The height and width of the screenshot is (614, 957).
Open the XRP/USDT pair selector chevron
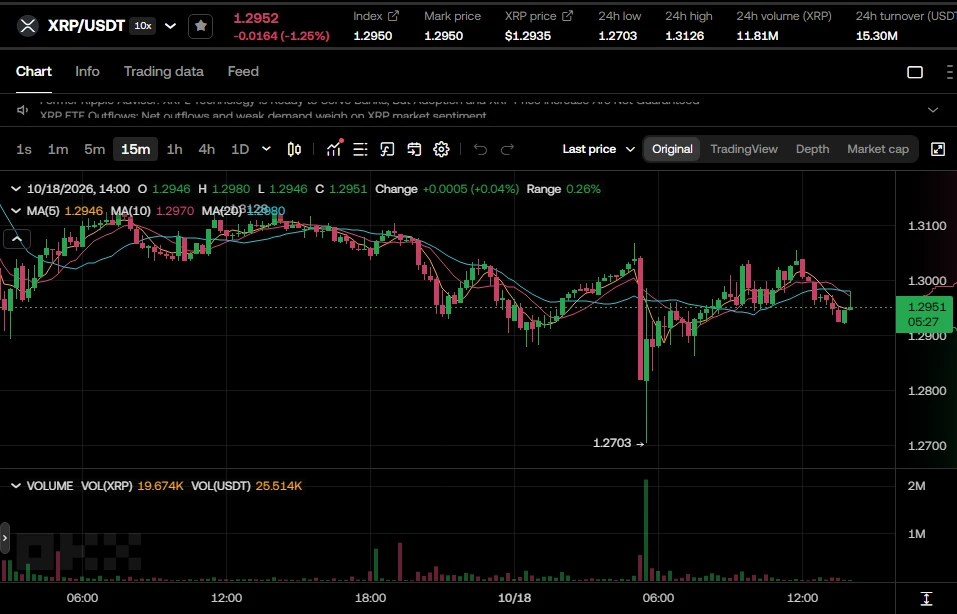coord(171,26)
